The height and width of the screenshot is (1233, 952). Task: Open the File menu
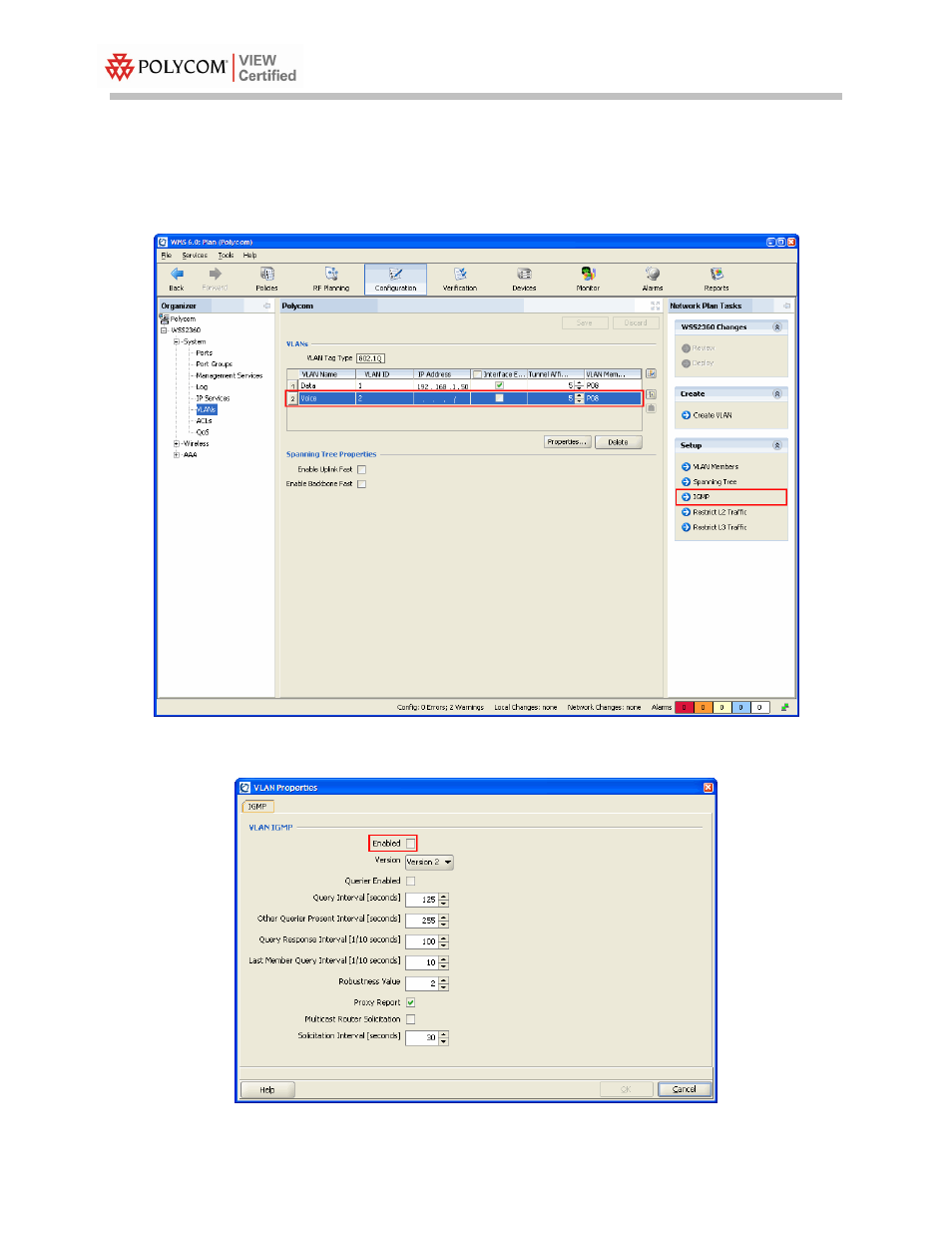167,255
